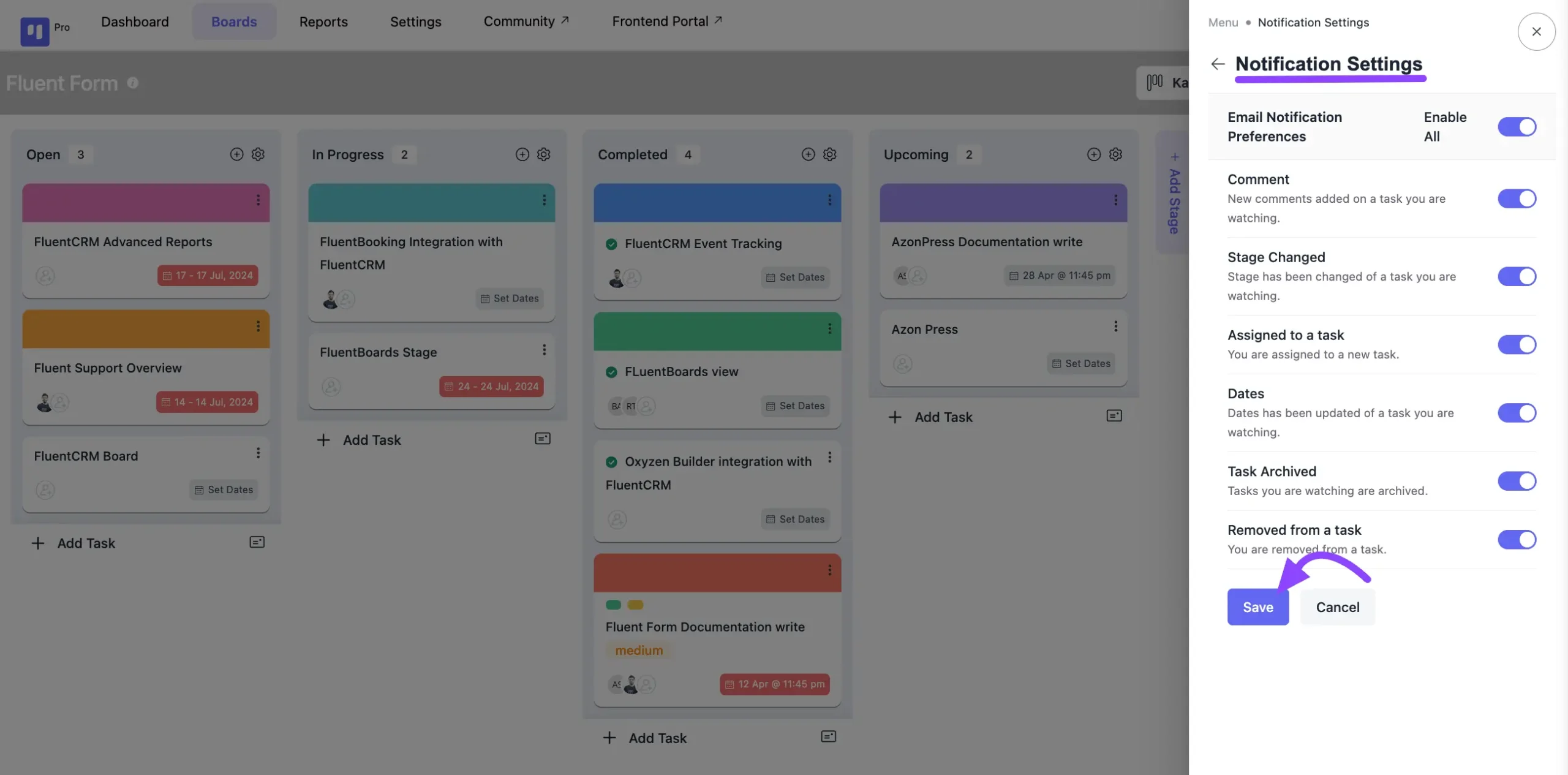The width and height of the screenshot is (1568, 775).
Task: Click the plus icon in Open stage header
Action: 236,154
